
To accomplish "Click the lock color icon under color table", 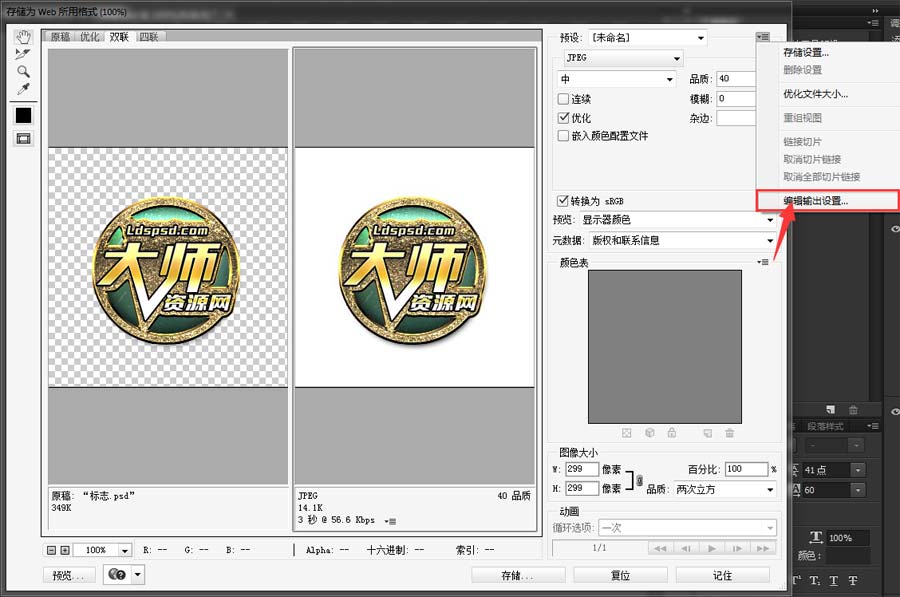I will (x=672, y=433).
